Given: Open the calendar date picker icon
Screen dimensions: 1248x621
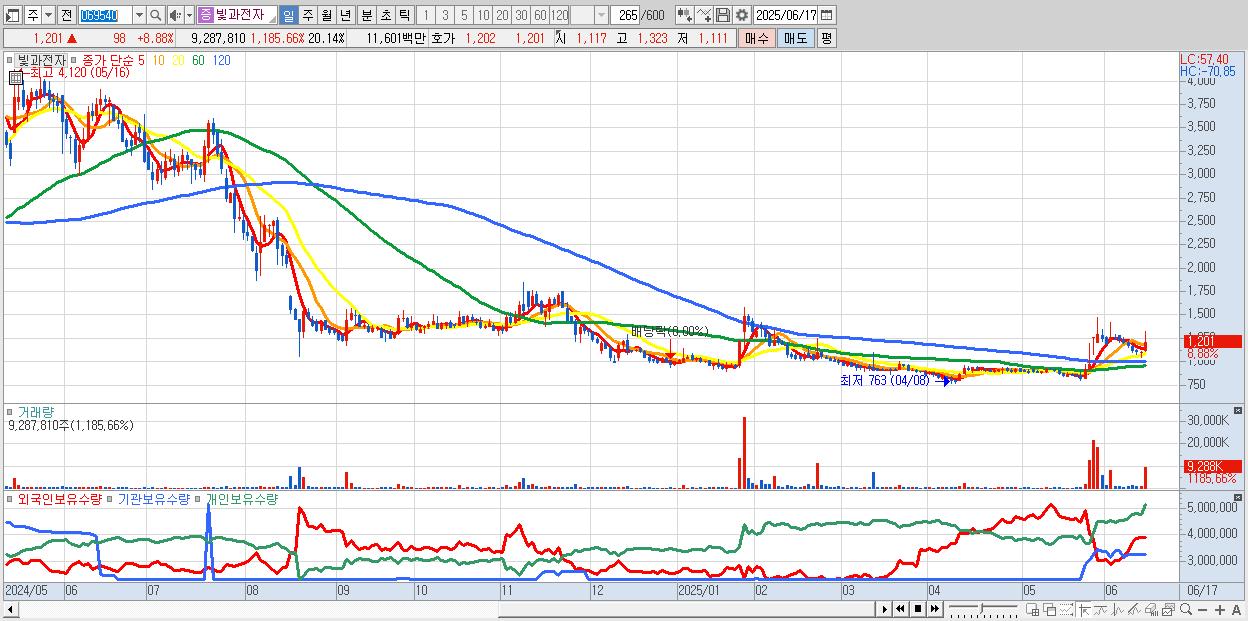Looking at the screenshot, I should [826, 15].
